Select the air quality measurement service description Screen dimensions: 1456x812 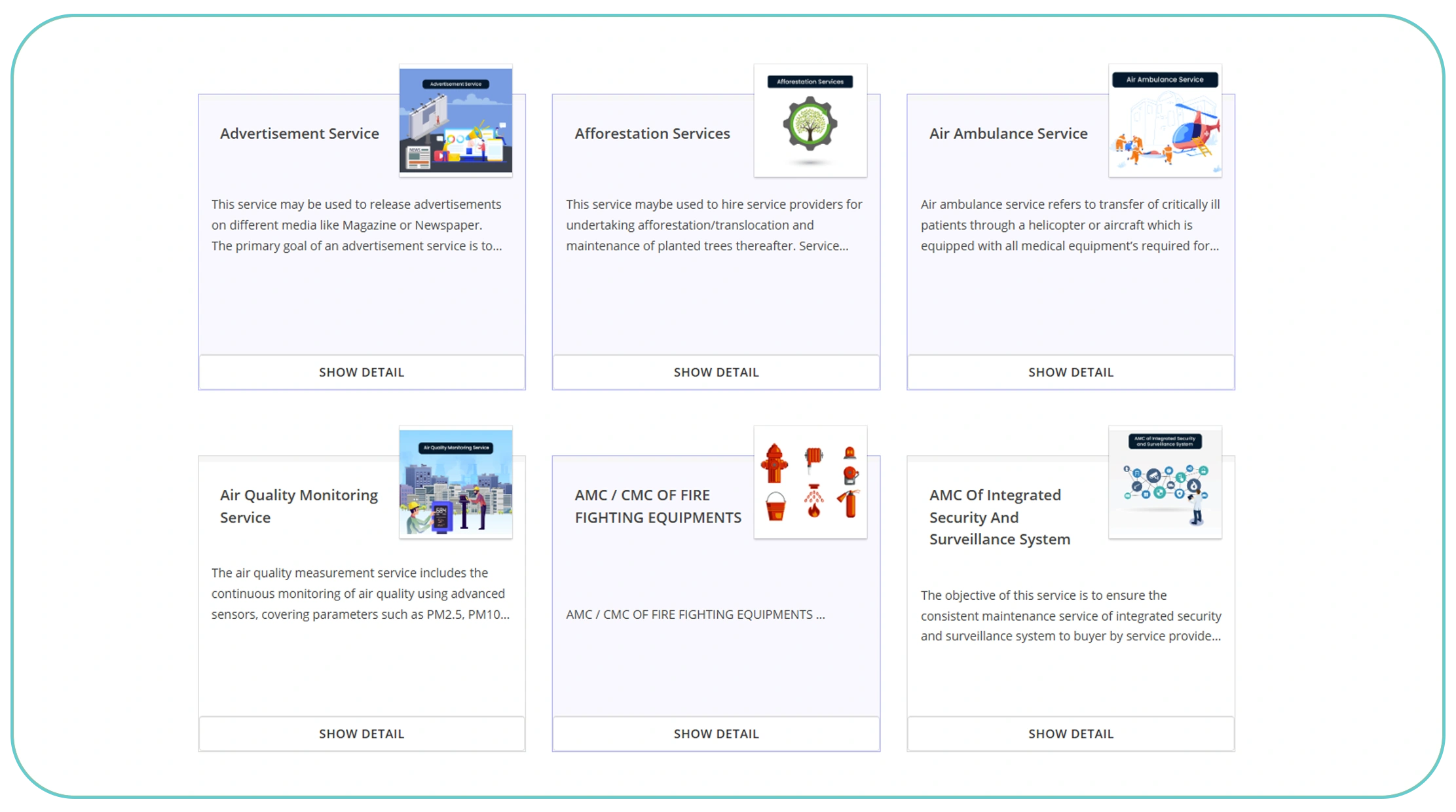[360, 593]
